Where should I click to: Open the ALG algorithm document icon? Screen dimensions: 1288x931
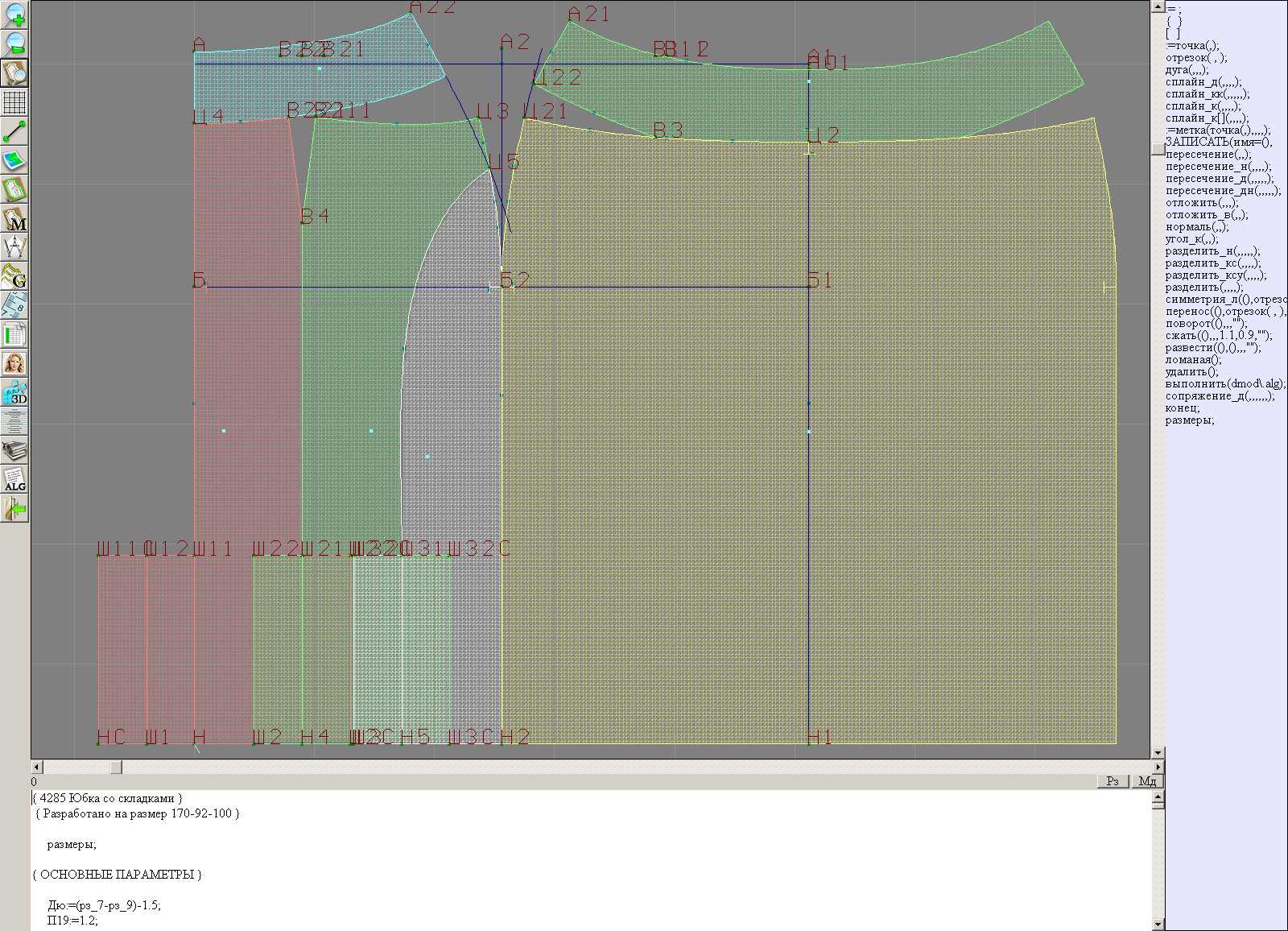[14, 479]
